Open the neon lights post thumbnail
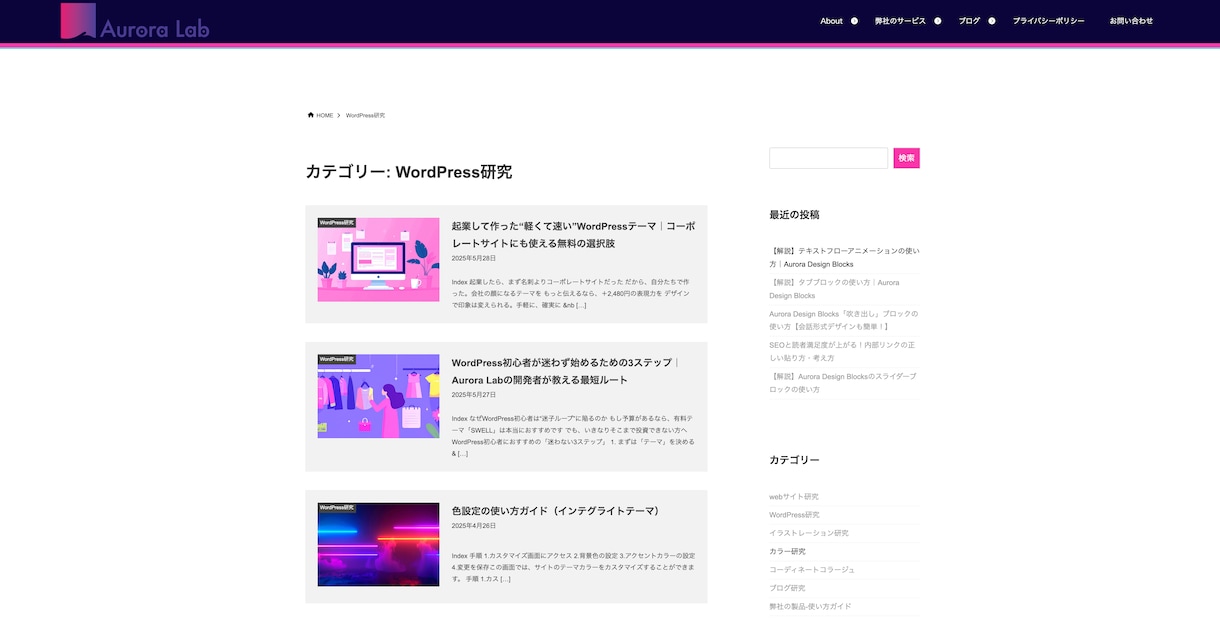The width and height of the screenshot is (1220, 620). [378, 544]
